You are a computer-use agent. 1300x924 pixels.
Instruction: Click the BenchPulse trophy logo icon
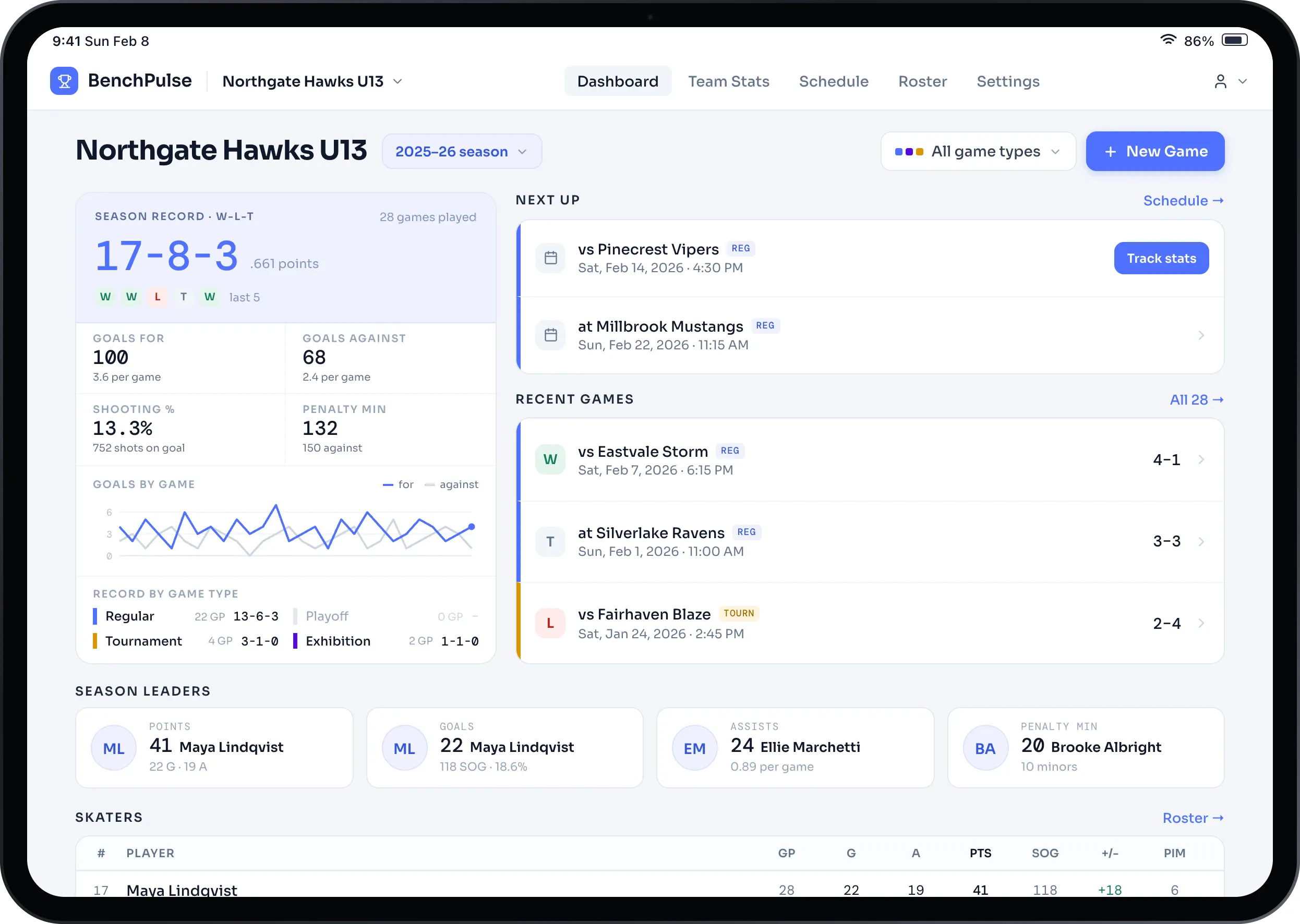64,81
